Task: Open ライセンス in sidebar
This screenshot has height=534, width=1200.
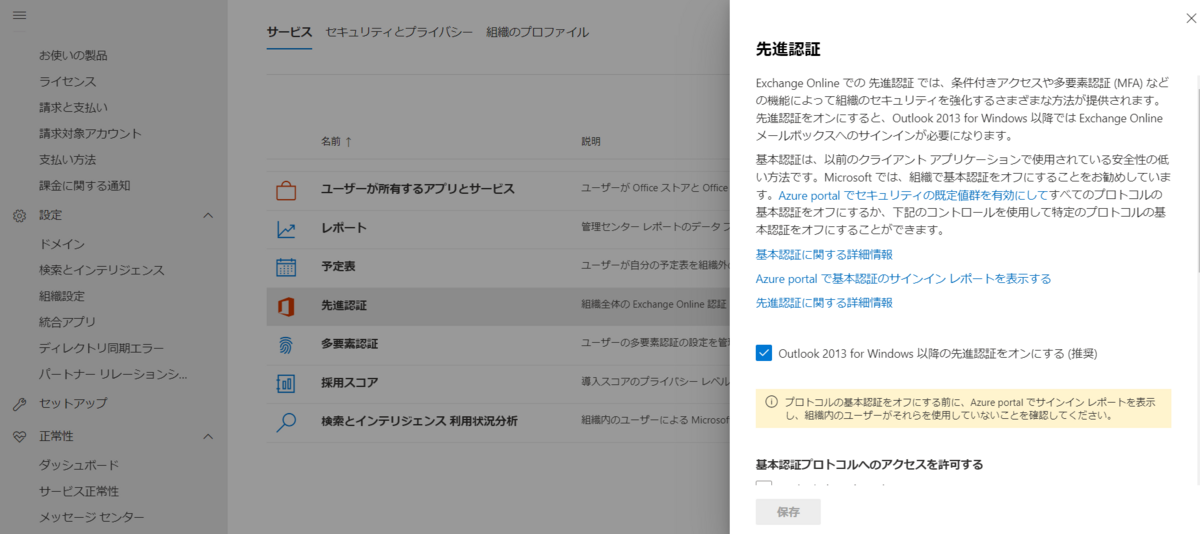Action: tap(68, 81)
